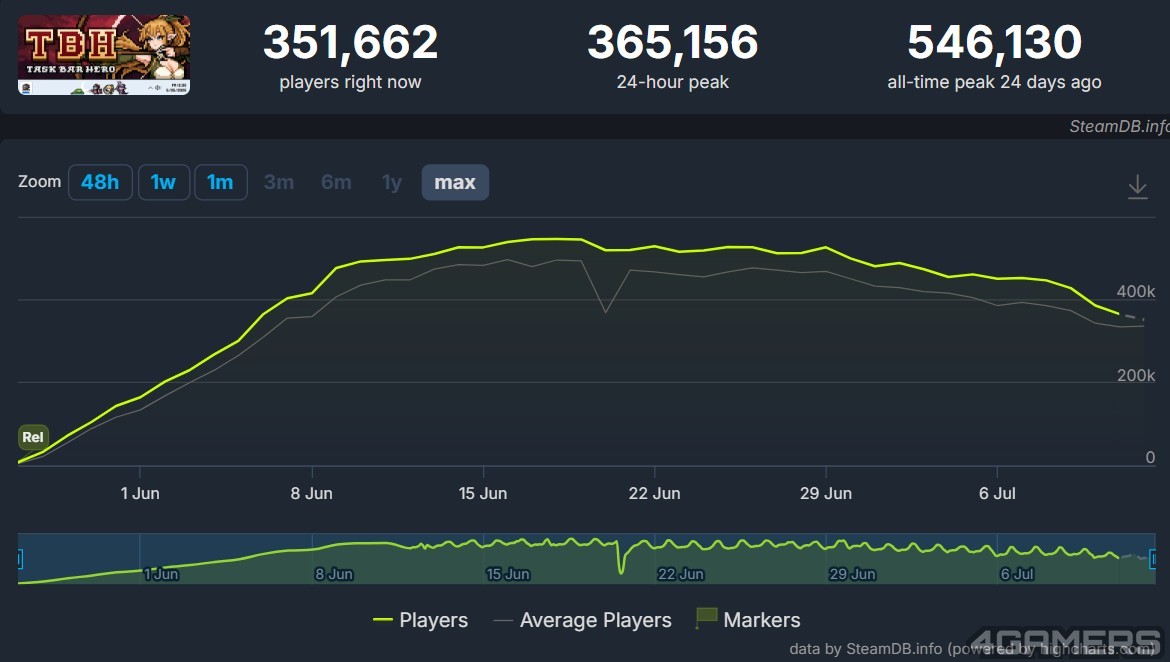Click the left navigator range handle
This screenshot has height=662, width=1170.
(x=19, y=558)
